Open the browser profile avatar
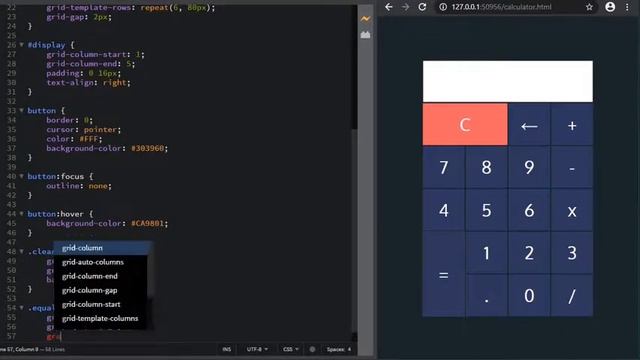The width and height of the screenshot is (640, 360). 610,7
